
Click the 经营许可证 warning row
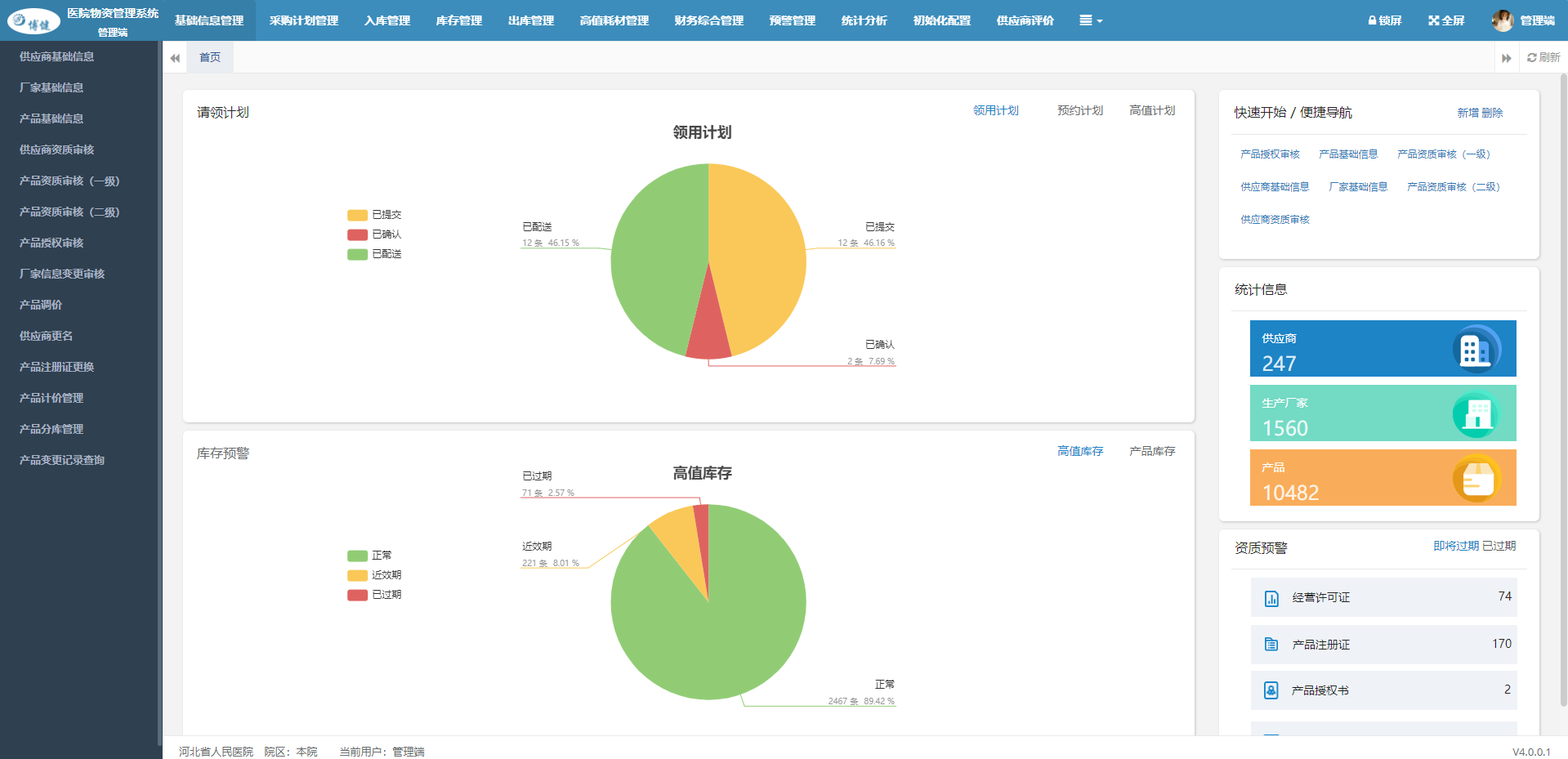(x=1383, y=597)
